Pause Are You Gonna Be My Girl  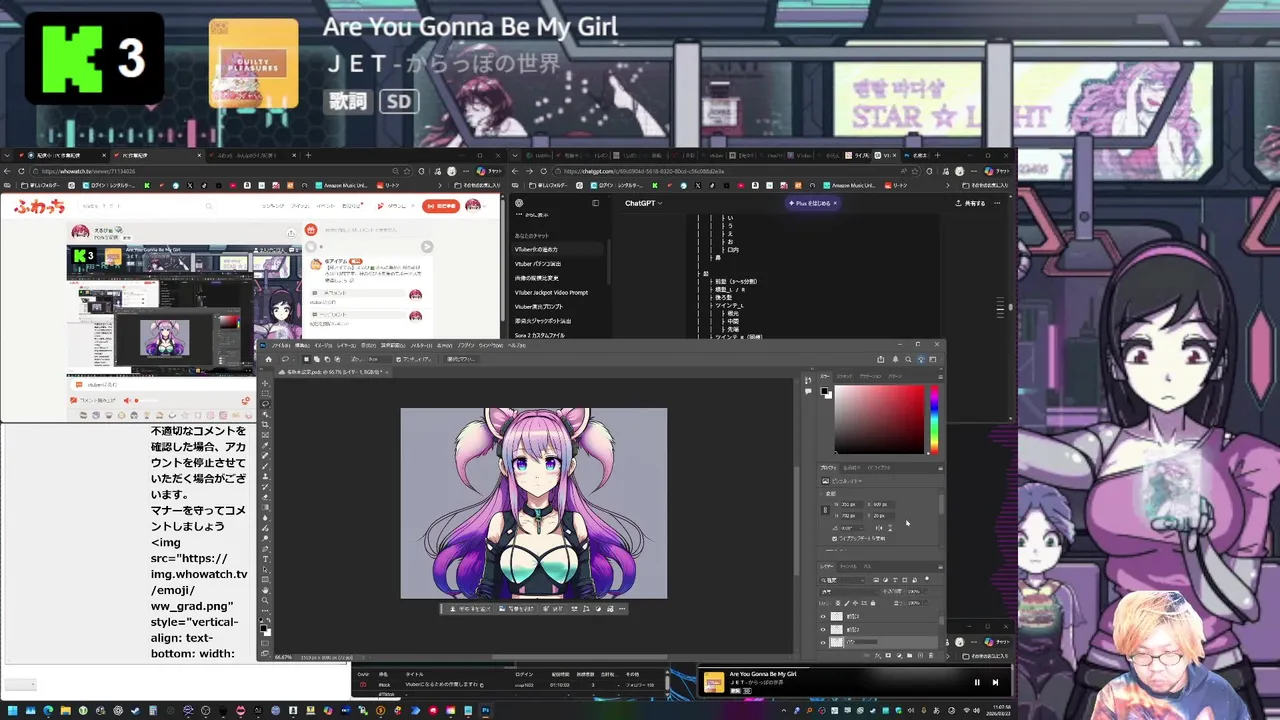coord(977,682)
